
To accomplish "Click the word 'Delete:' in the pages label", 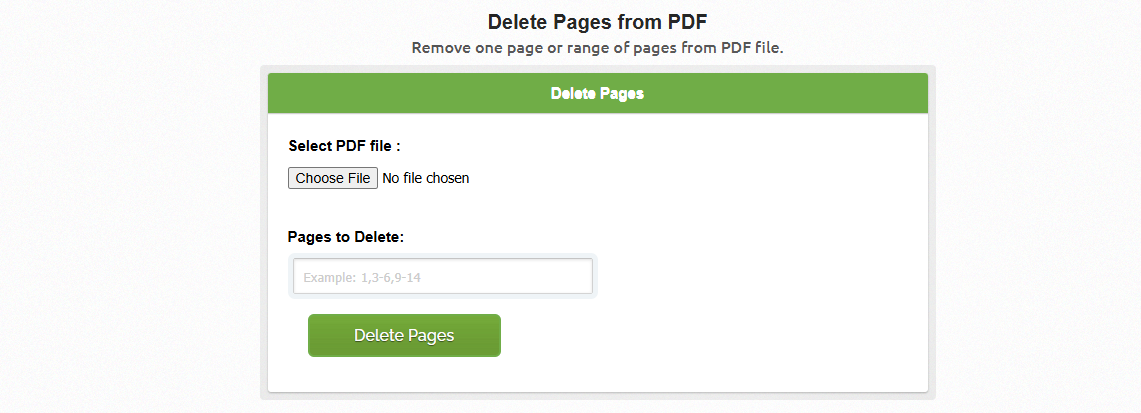I will (x=378, y=237).
